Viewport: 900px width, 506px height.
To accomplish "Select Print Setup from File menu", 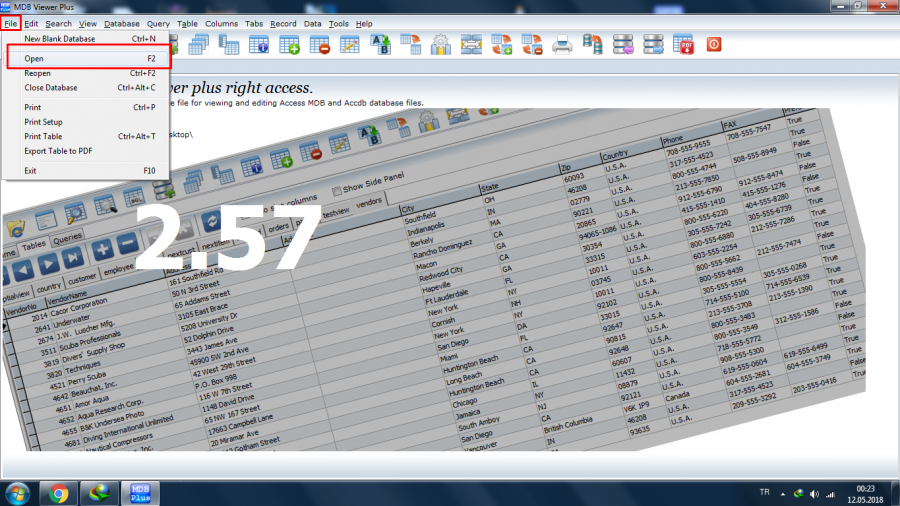I will point(44,122).
